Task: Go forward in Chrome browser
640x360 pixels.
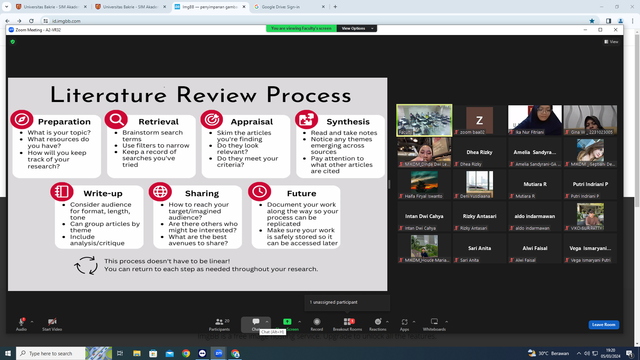Action: point(19,21)
